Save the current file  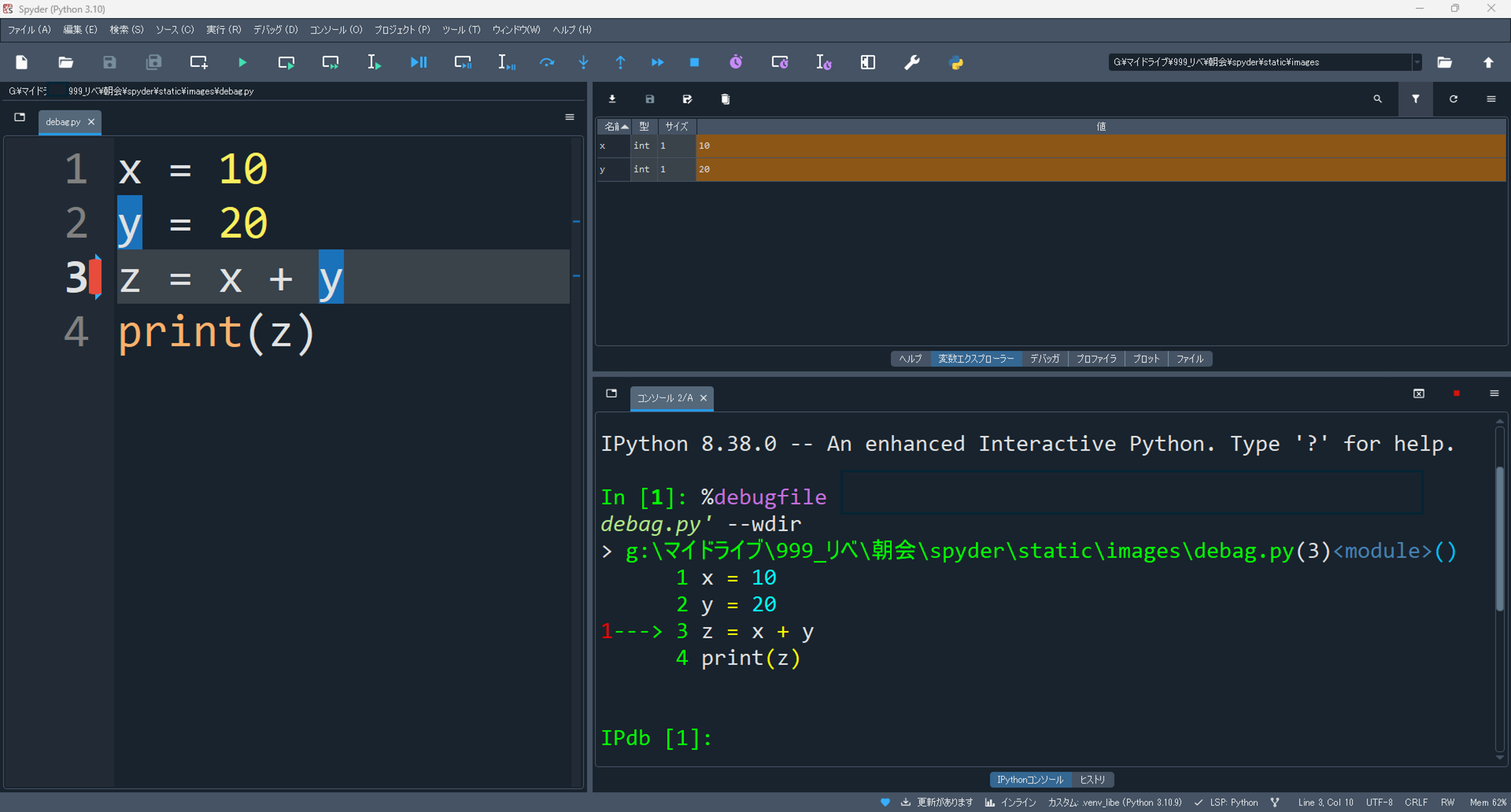click(x=110, y=62)
